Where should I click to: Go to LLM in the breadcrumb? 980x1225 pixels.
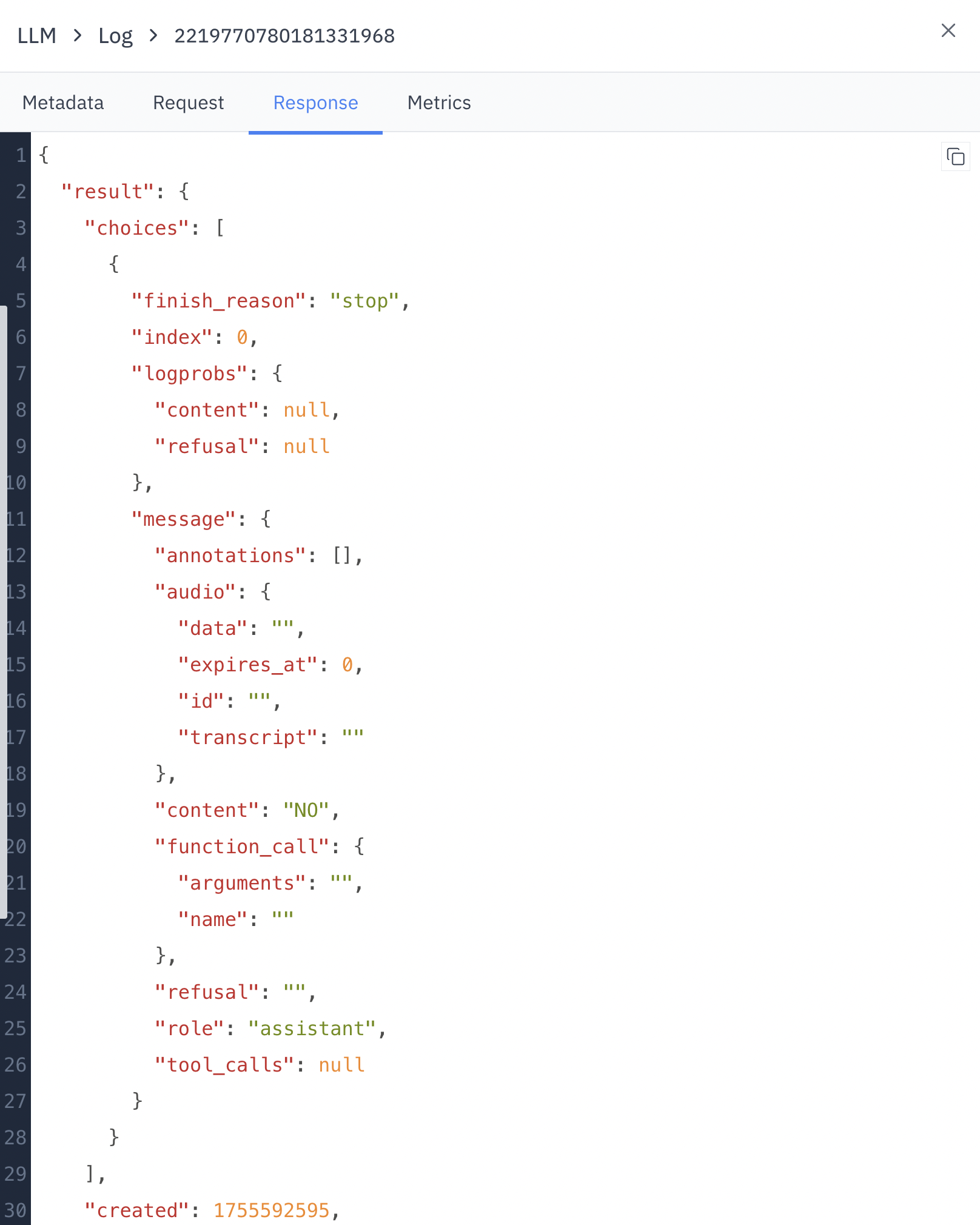click(x=37, y=36)
